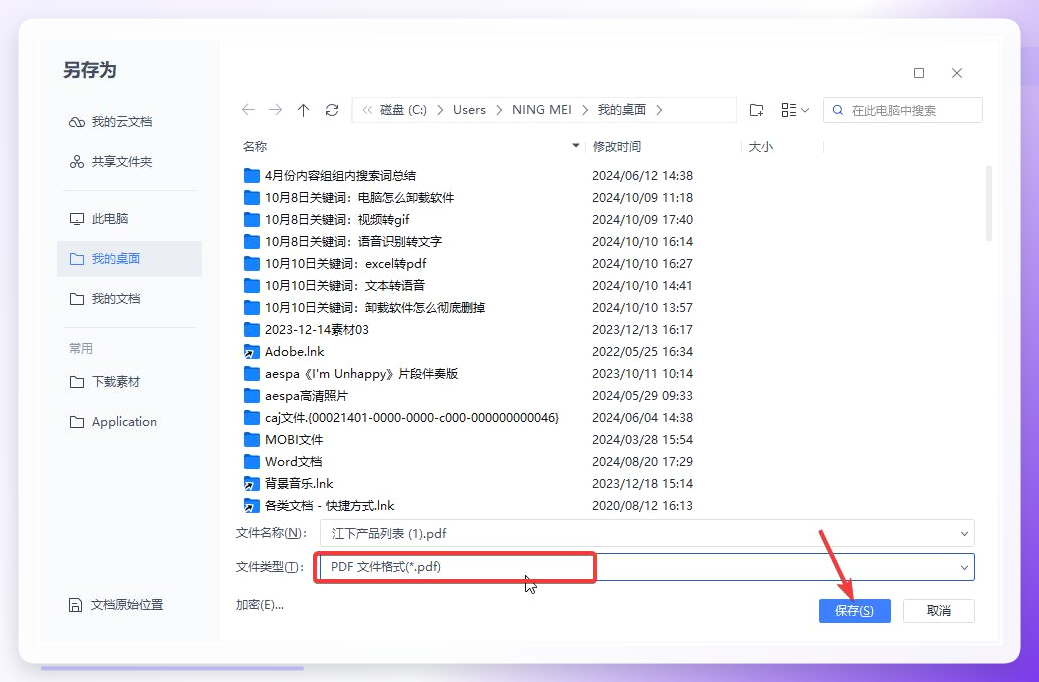Open the view mode options
The height and width of the screenshot is (682, 1039).
point(794,110)
